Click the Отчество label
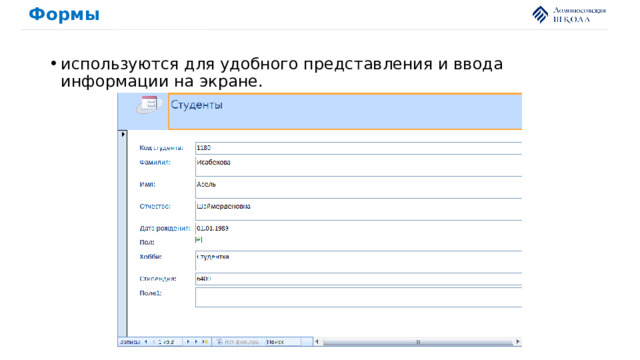This screenshot has height=360, width=640. point(155,207)
